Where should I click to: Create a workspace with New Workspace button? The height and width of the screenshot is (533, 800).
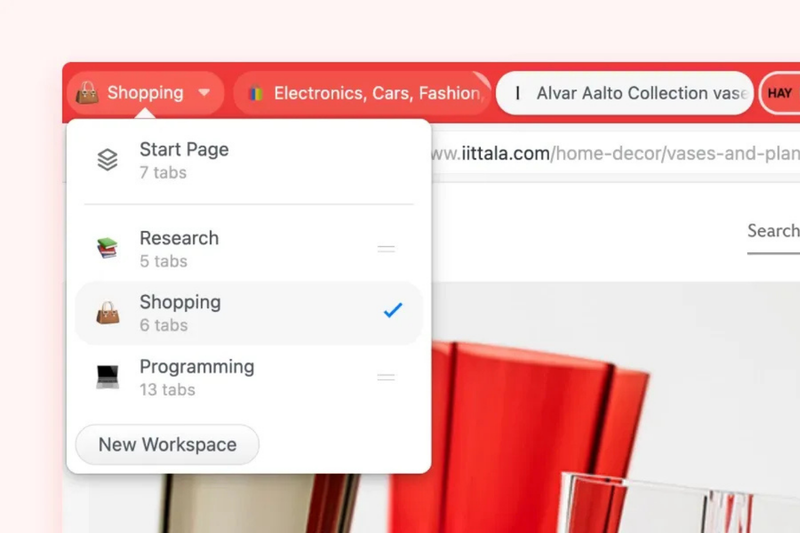(167, 445)
